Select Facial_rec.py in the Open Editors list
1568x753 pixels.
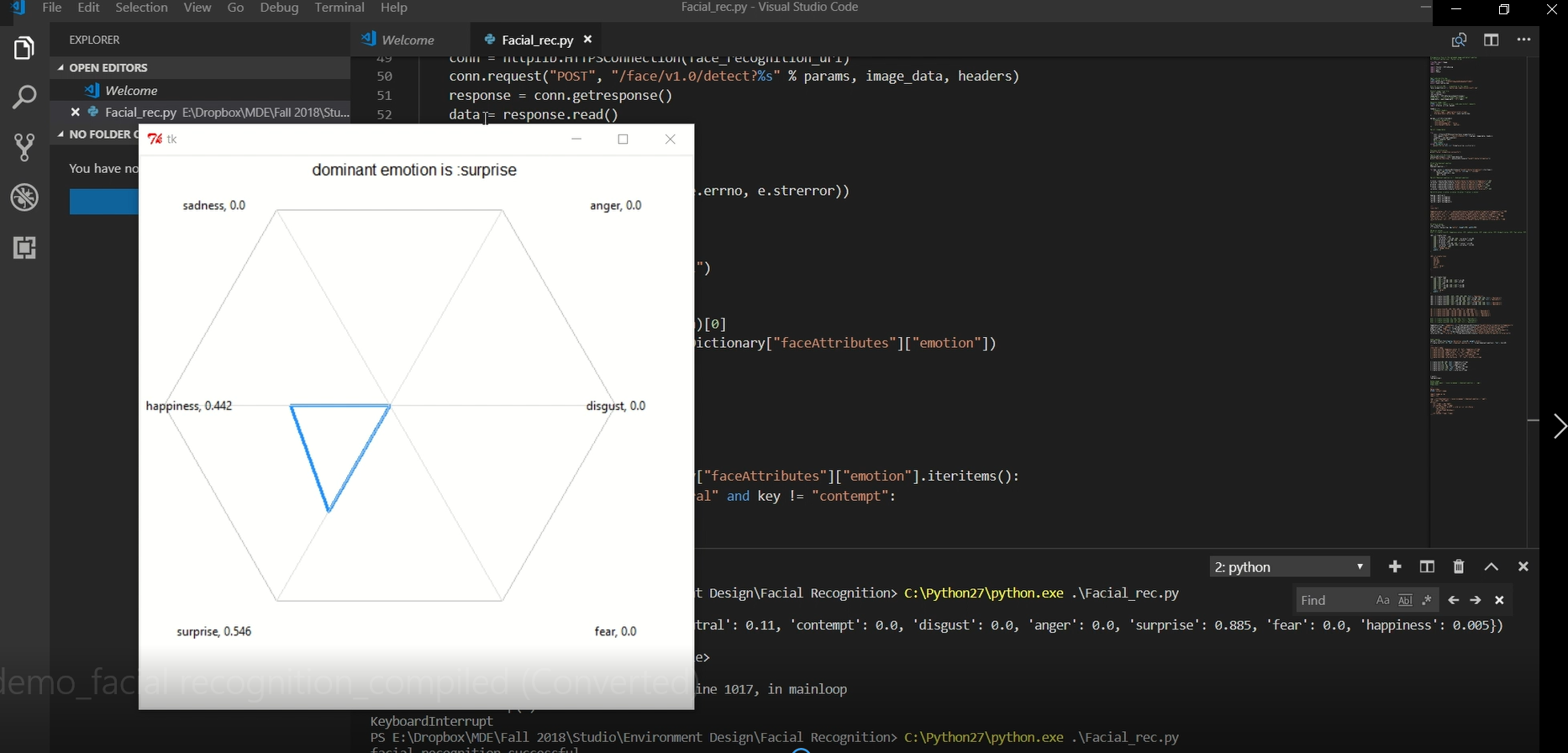coord(200,112)
